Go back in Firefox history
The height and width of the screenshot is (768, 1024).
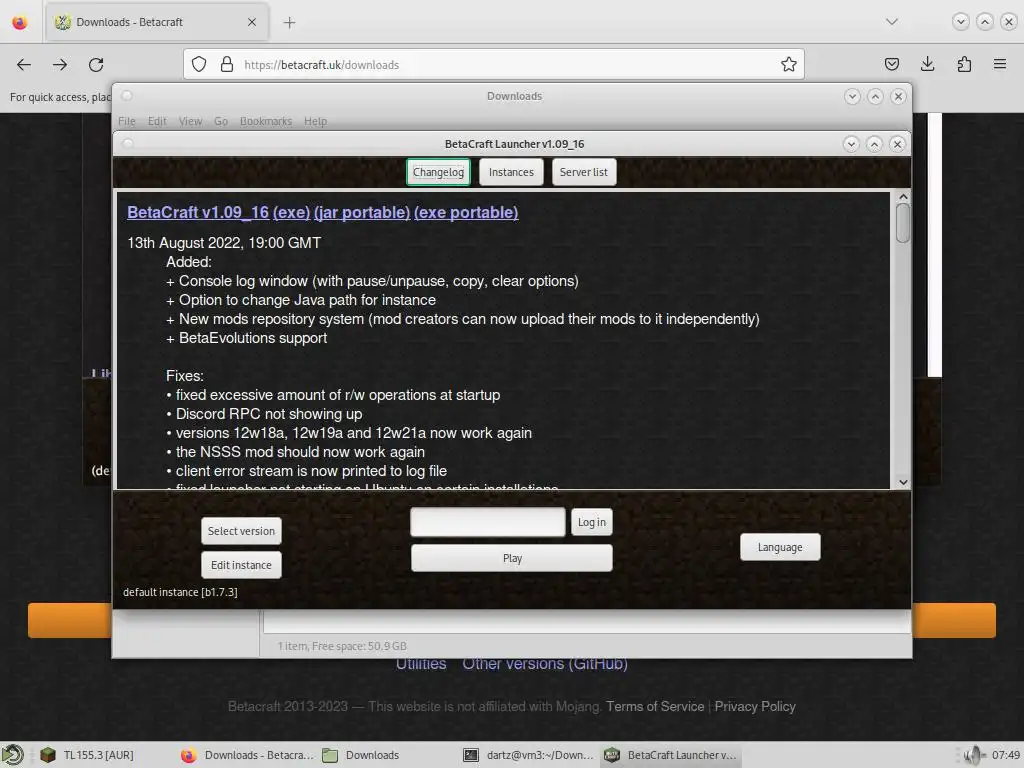[x=24, y=65]
